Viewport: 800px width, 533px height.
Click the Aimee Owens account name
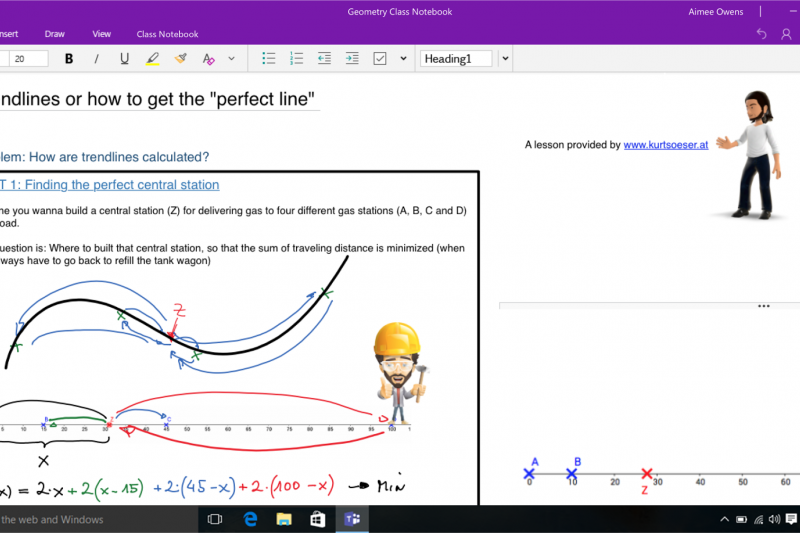(716, 12)
